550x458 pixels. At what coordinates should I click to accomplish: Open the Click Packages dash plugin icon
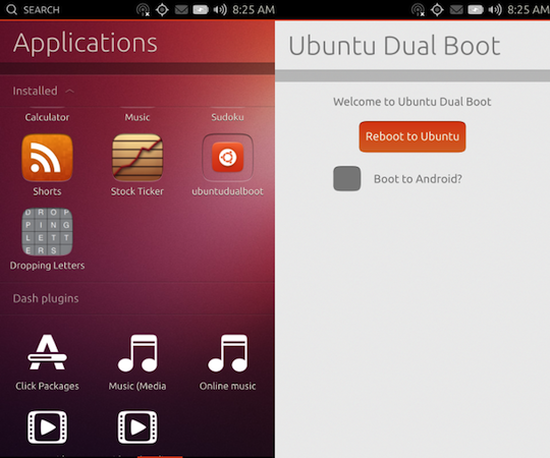47,352
